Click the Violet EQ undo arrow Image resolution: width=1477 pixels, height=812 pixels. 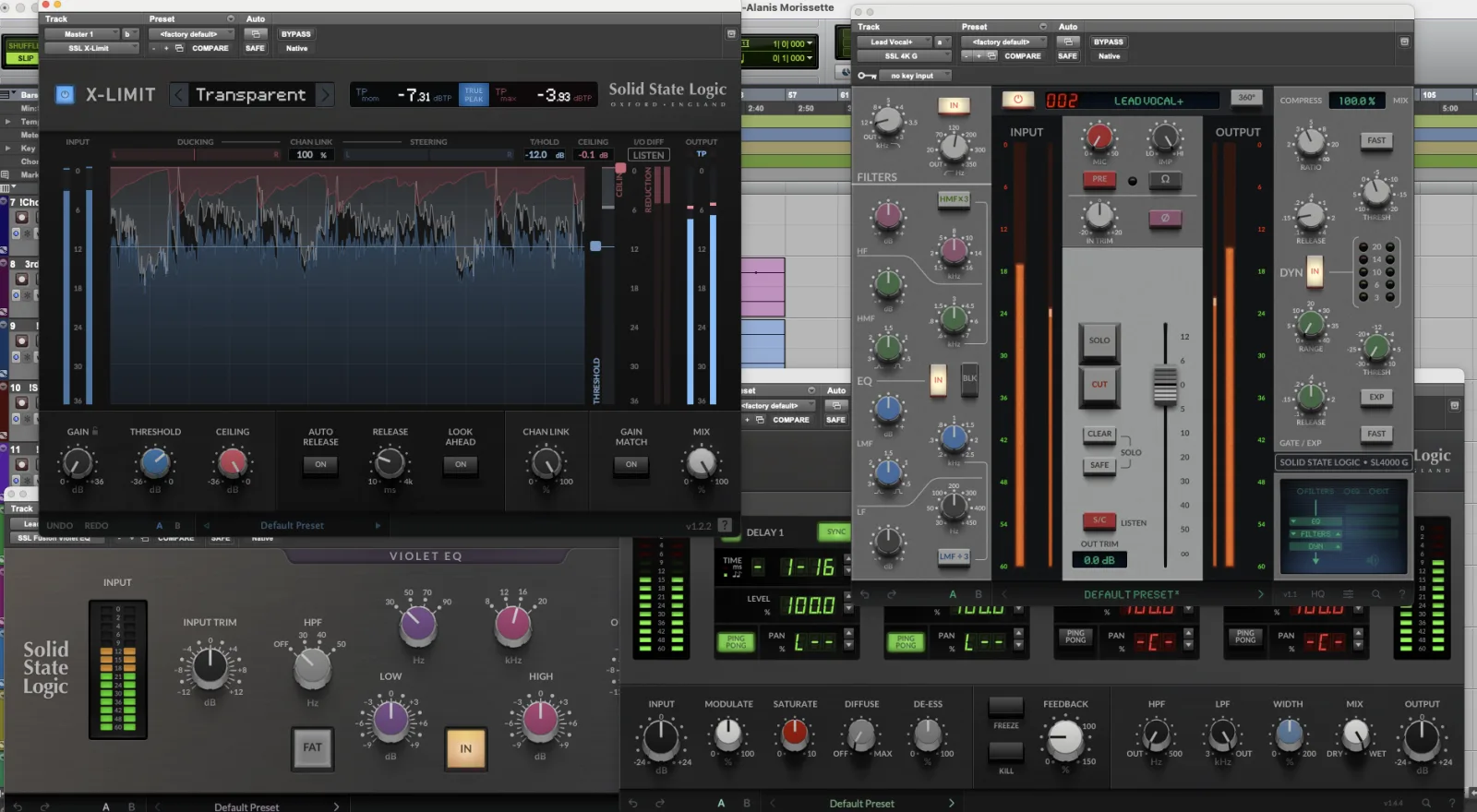[x=18, y=806]
